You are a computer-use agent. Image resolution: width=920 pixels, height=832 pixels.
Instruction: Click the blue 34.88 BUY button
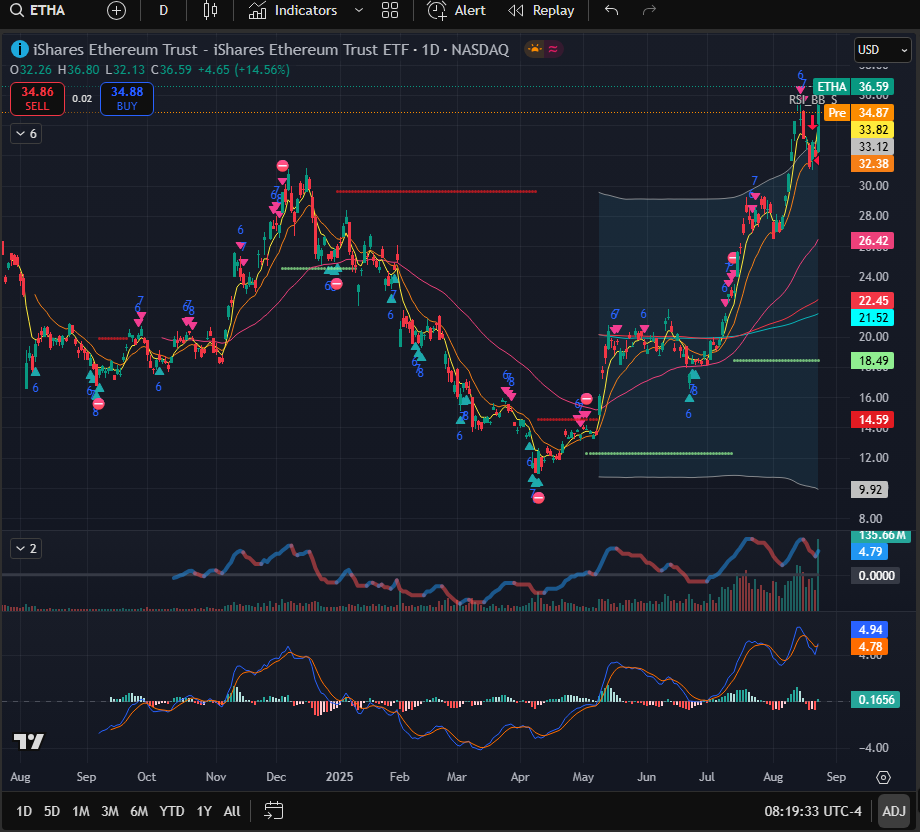pos(127,98)
